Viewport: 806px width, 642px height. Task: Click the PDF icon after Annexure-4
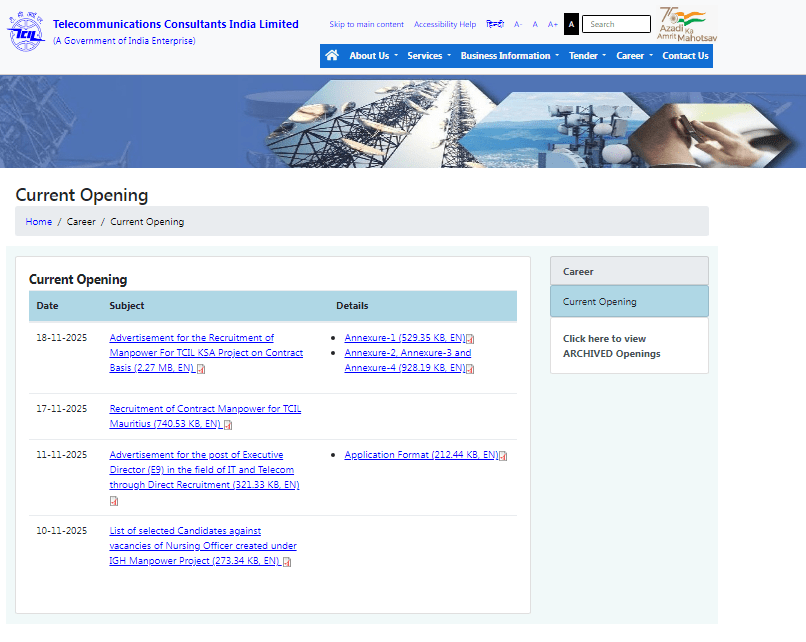click(468, 368)
